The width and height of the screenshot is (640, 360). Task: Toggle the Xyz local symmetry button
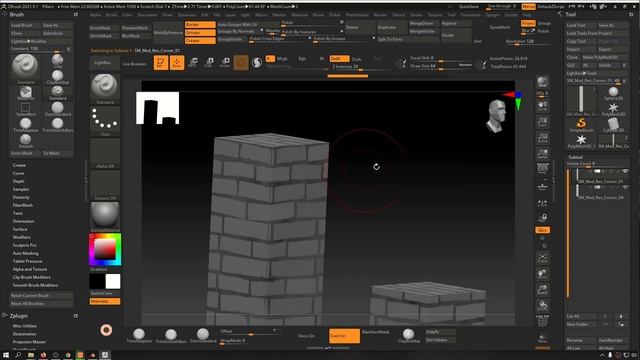[x=542, y=230]
